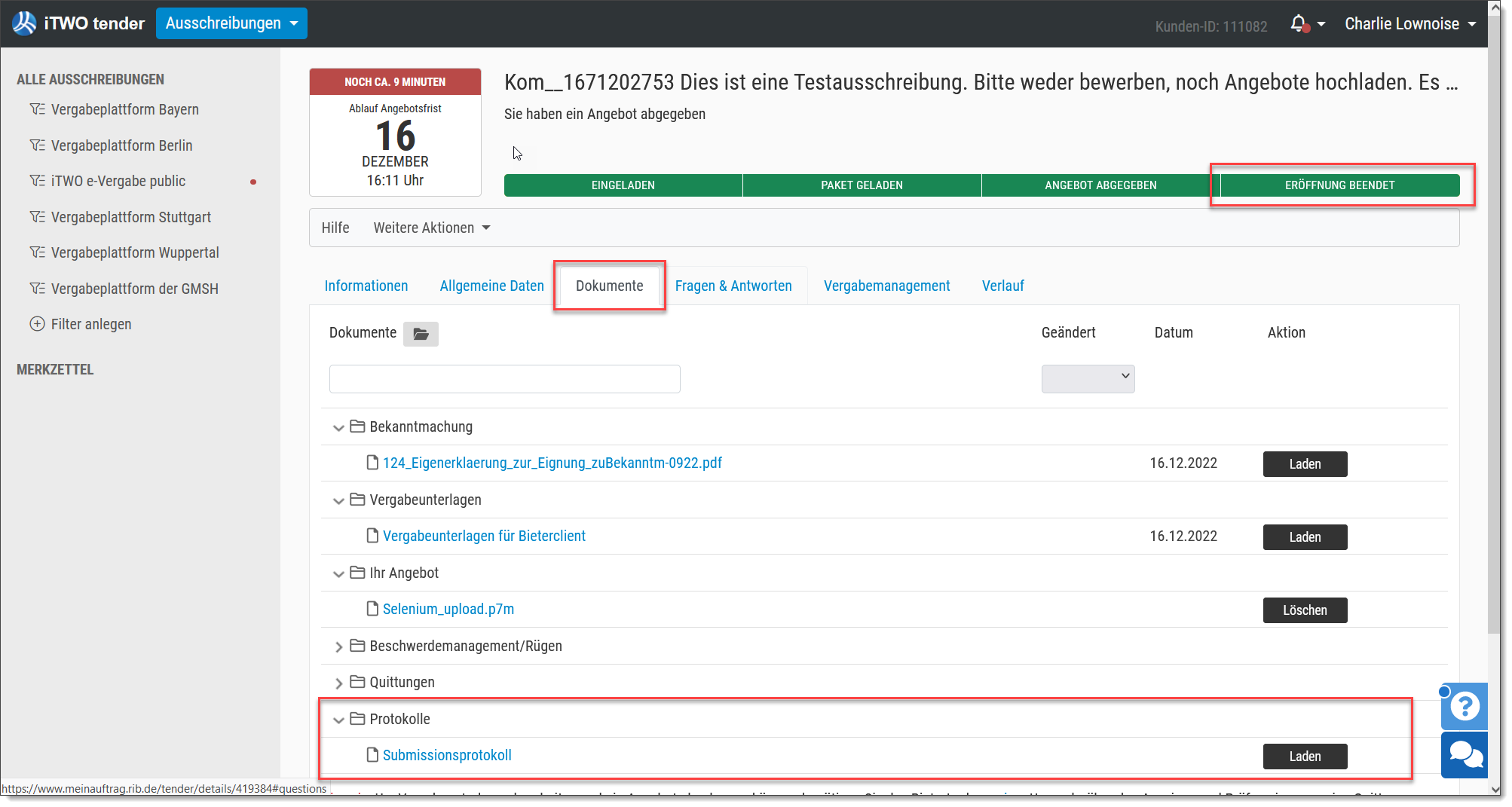Screen dimensions: 1512x807
Task: Collapse the Bekanntmachung folder
Action: (338, 427)
